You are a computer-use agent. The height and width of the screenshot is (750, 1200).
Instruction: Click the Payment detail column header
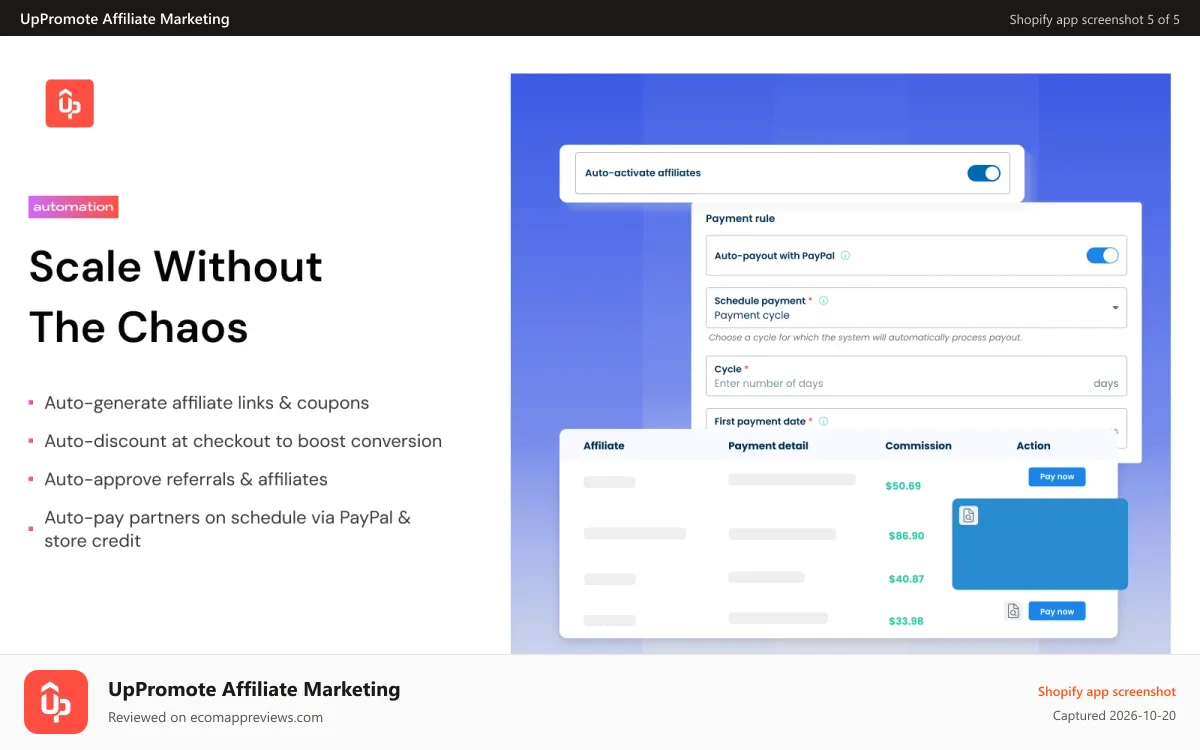tap(768, 446)
